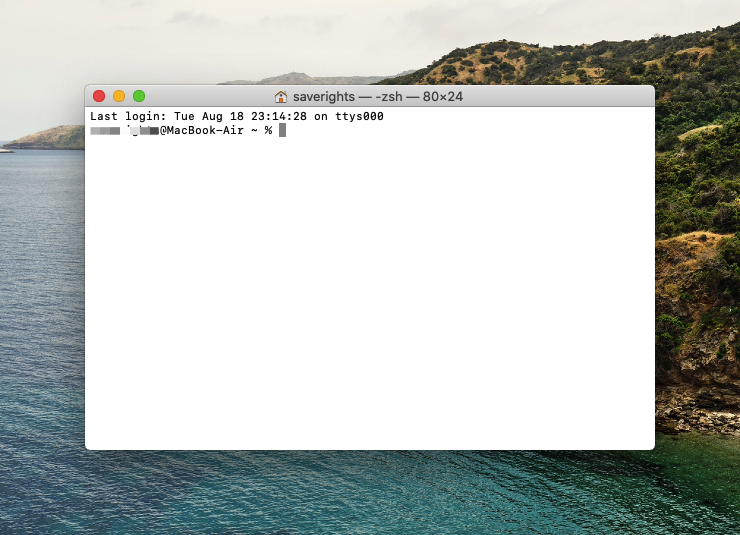
Task: Click the "80×24" size in title
Action: (x=441, y=97)
